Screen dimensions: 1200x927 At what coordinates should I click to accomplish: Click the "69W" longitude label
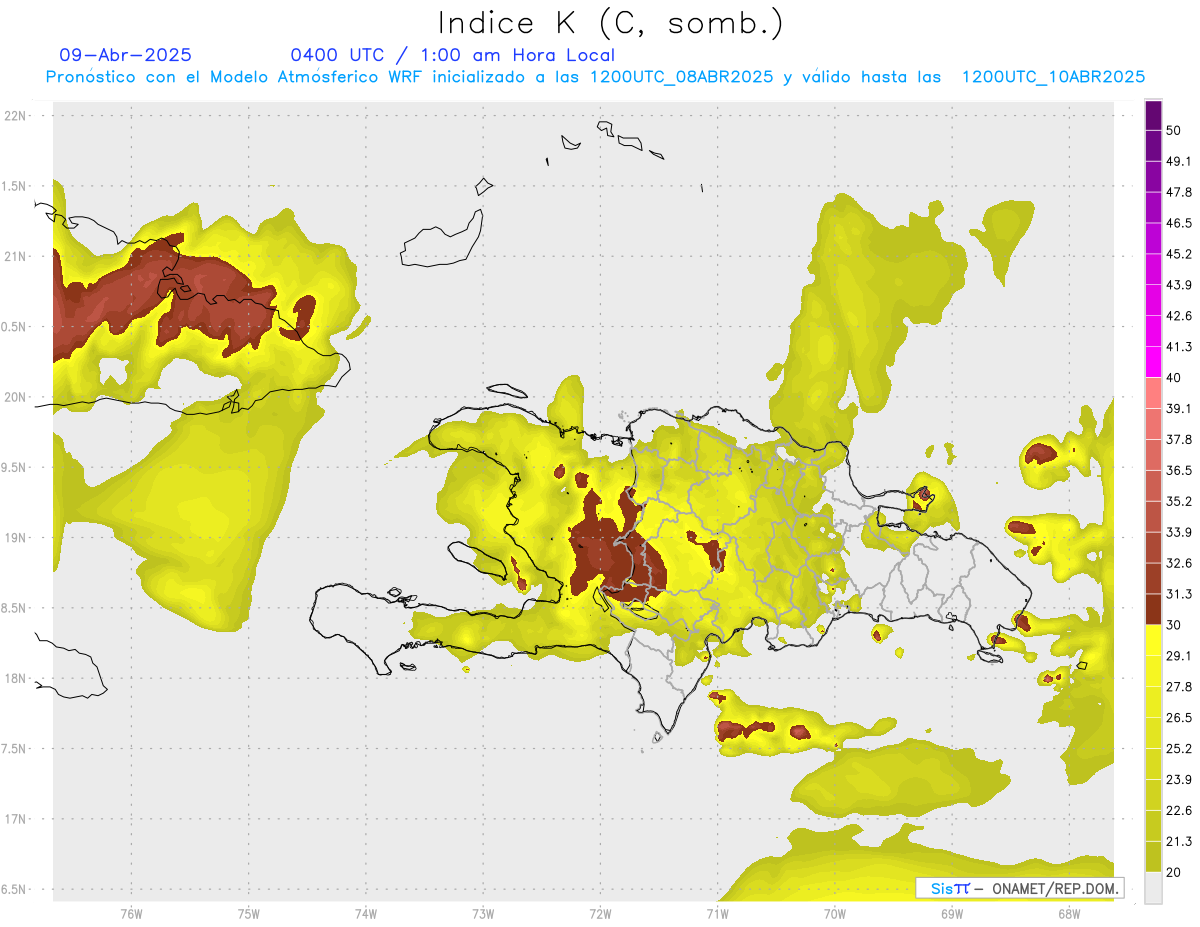[951, 914]
